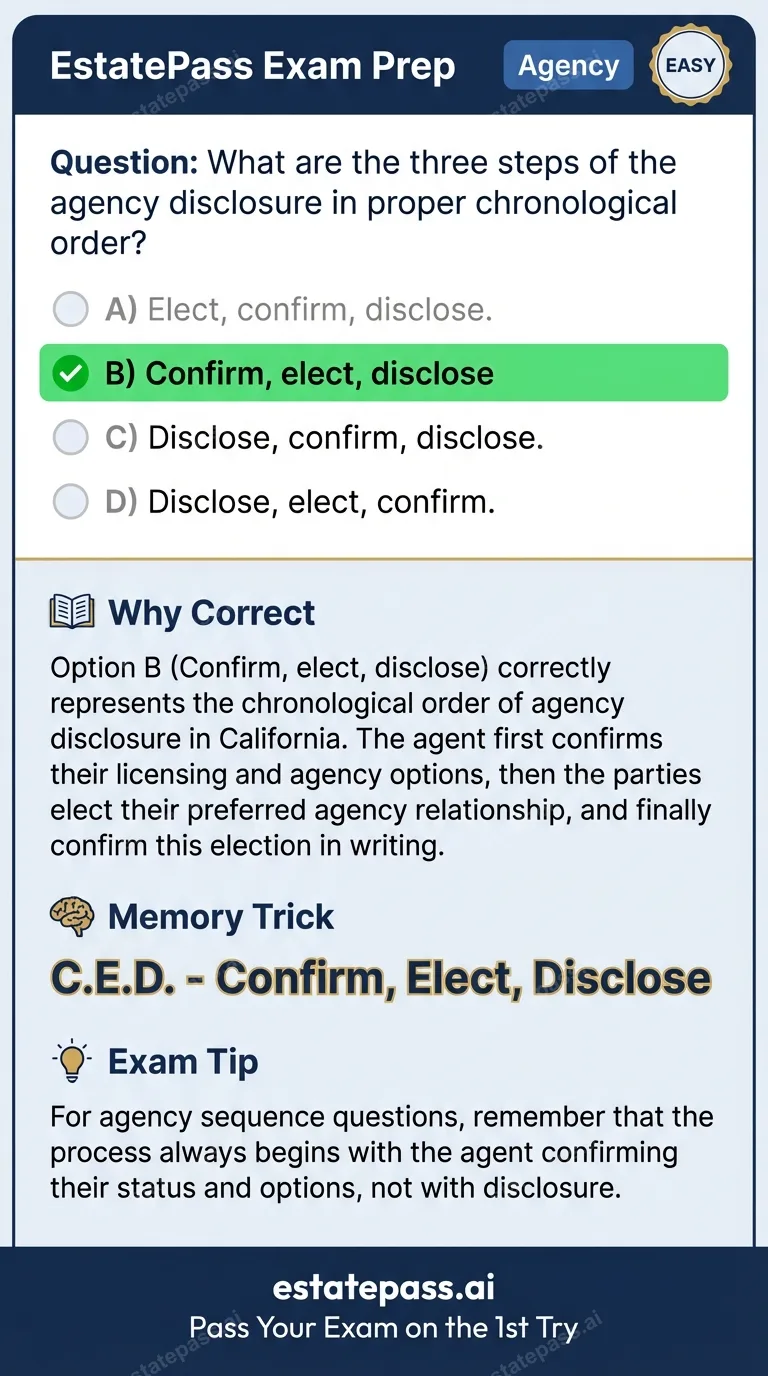Open the Agency category selector
The width and height of the screenshot is (768, 1376).
click(x=568, y=65)
